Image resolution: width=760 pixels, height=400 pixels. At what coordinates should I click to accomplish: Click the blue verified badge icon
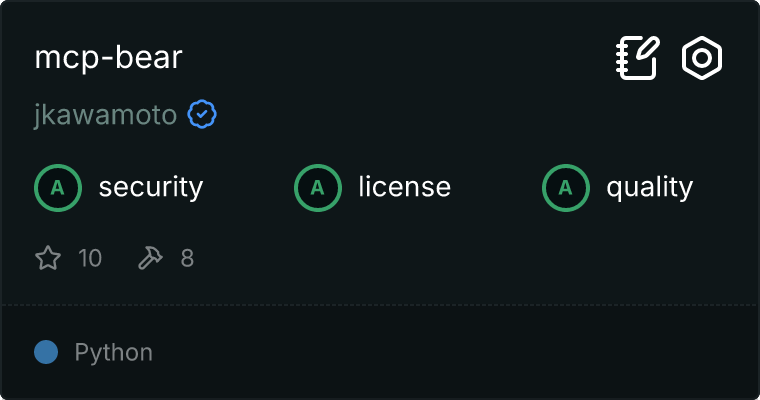(202, 114)
